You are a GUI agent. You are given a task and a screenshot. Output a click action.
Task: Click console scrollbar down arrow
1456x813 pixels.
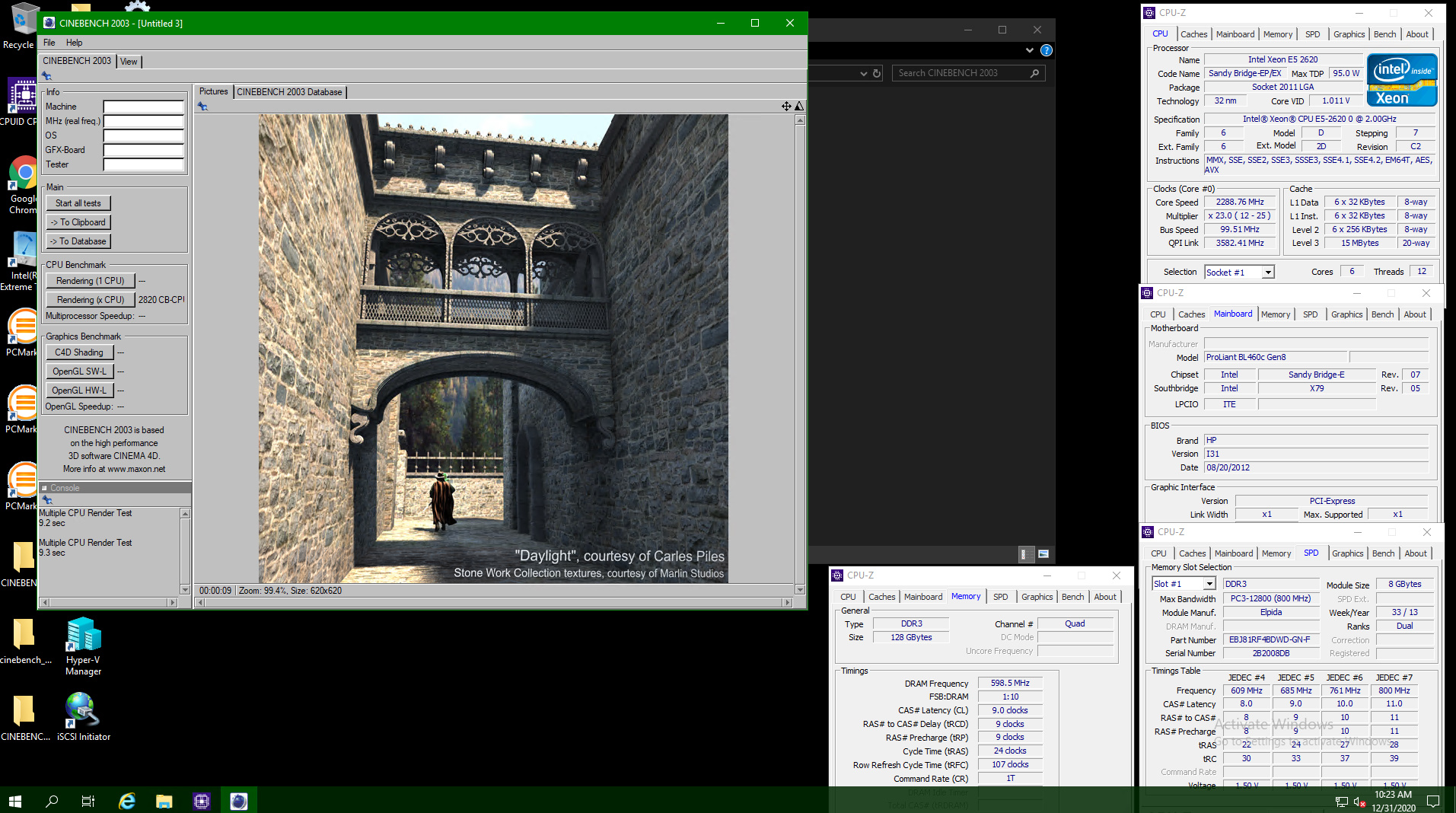pos(185,589)
